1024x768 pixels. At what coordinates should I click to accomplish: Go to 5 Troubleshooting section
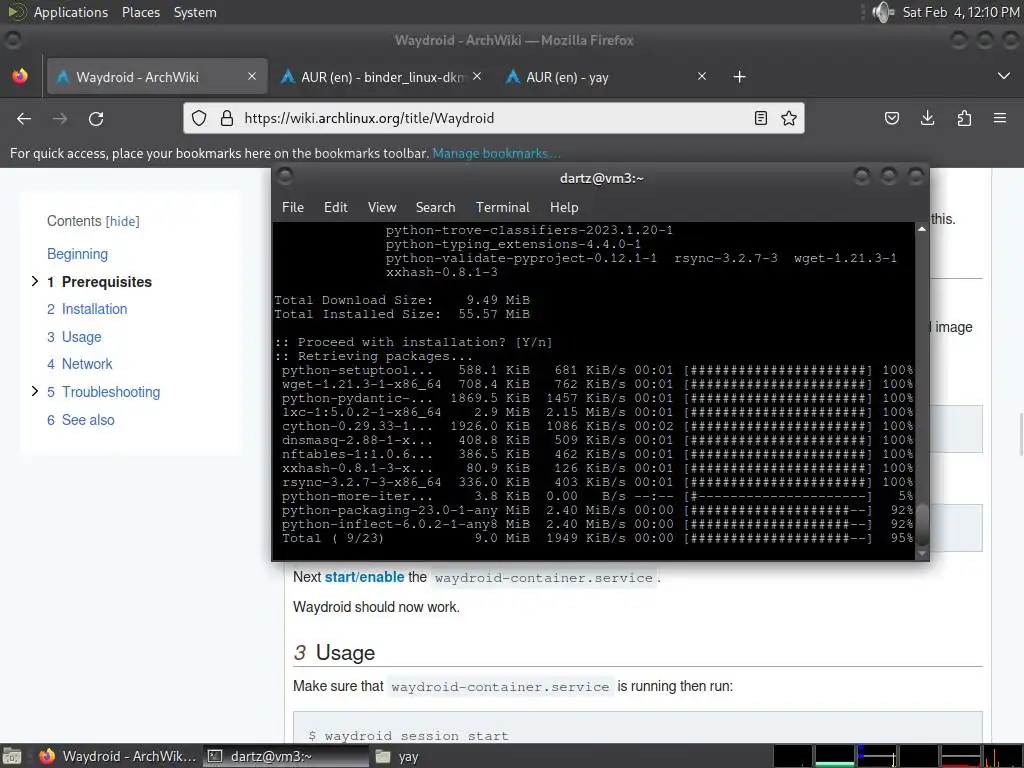pyautogui.click(x=103, y=392)
